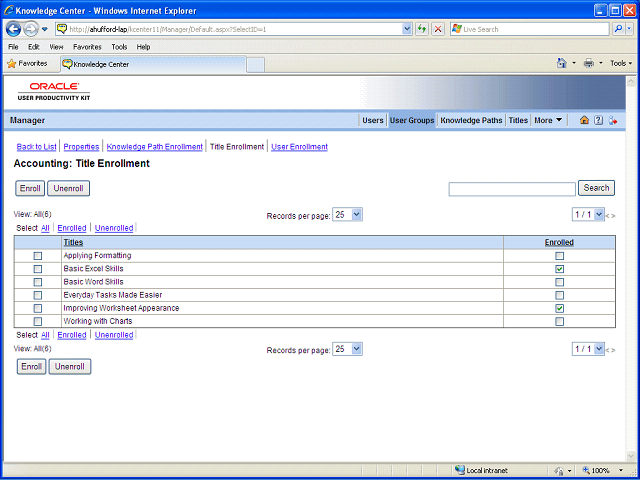
Task: Click the bottom Unenroll button
Action: click(70, 367)
